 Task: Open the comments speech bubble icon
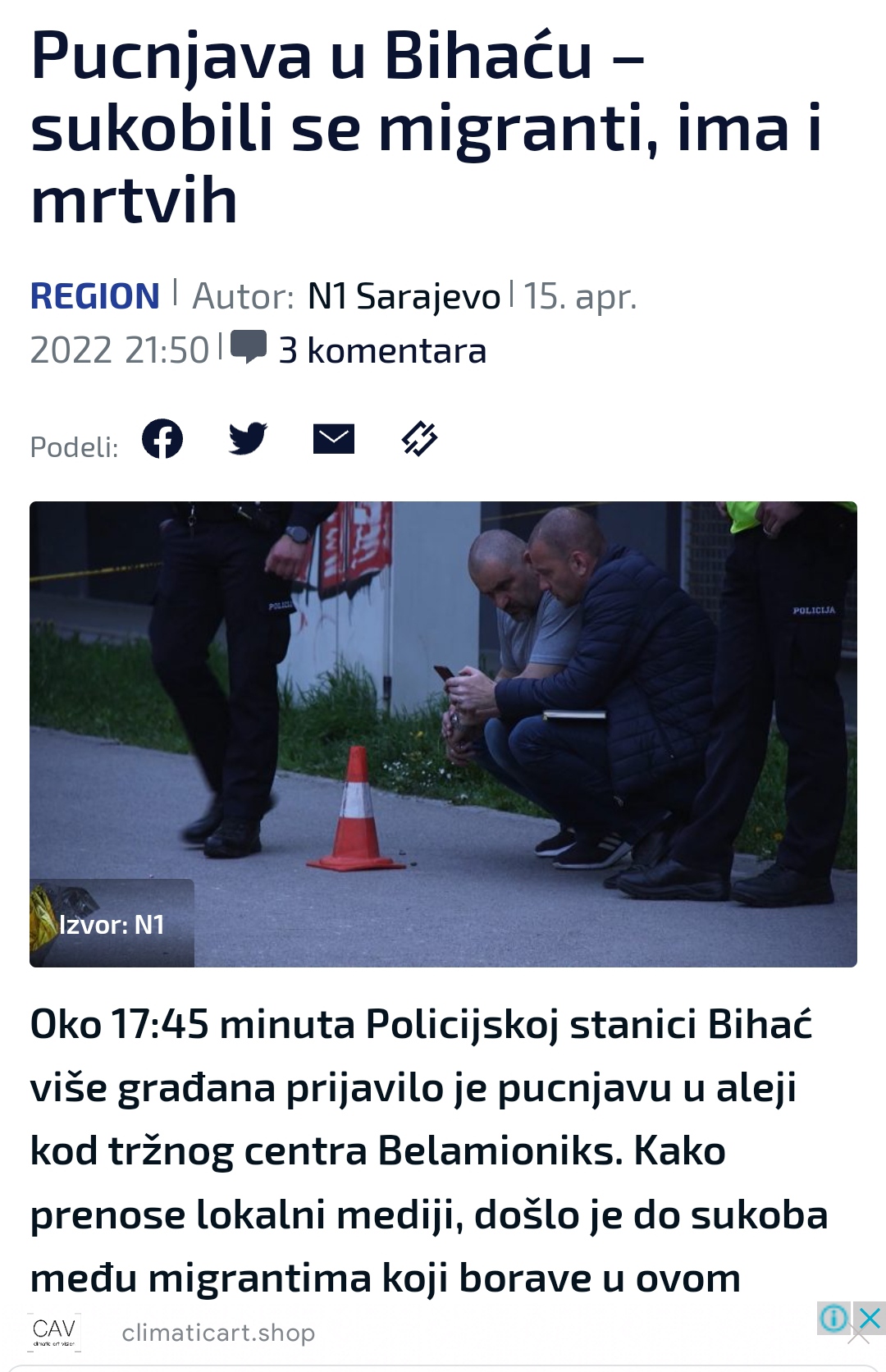(x=249, y=347)
